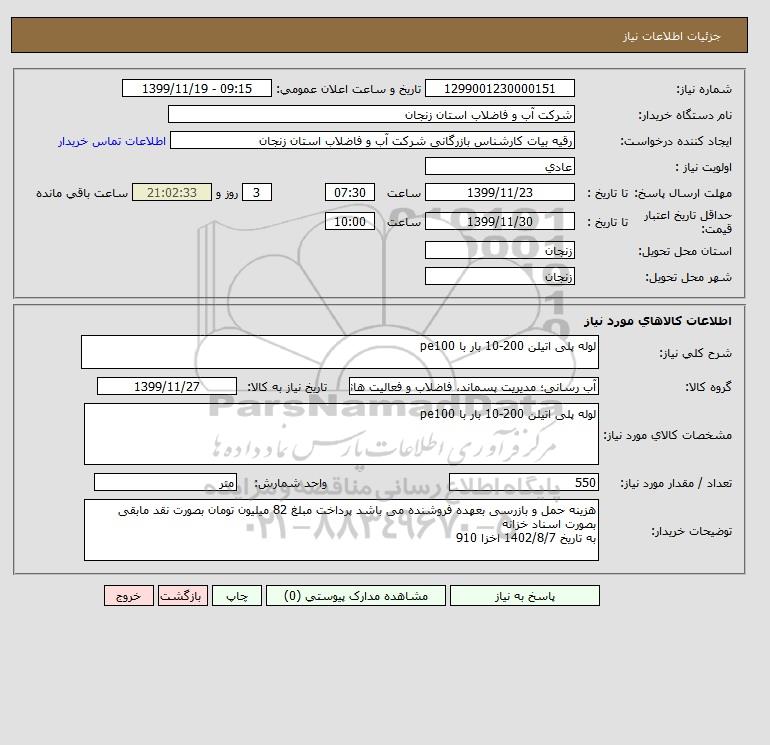Click 'مشخصات کالاي مورد نیاز:' label
Screen dimensions: 770x745
coord(668,435)
